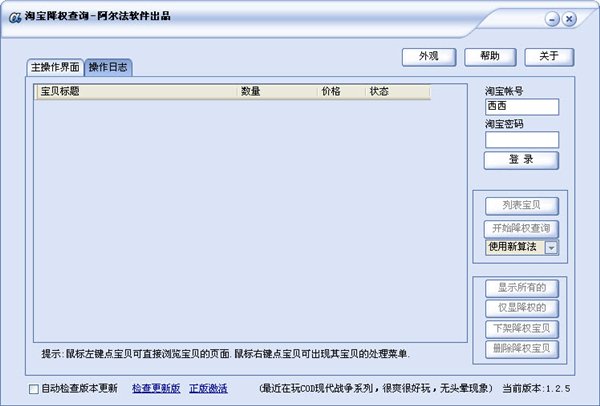This screenshot has height=406, width=600.
Task: Focus the 淘宝密码 input field
Action: [522, 140]
